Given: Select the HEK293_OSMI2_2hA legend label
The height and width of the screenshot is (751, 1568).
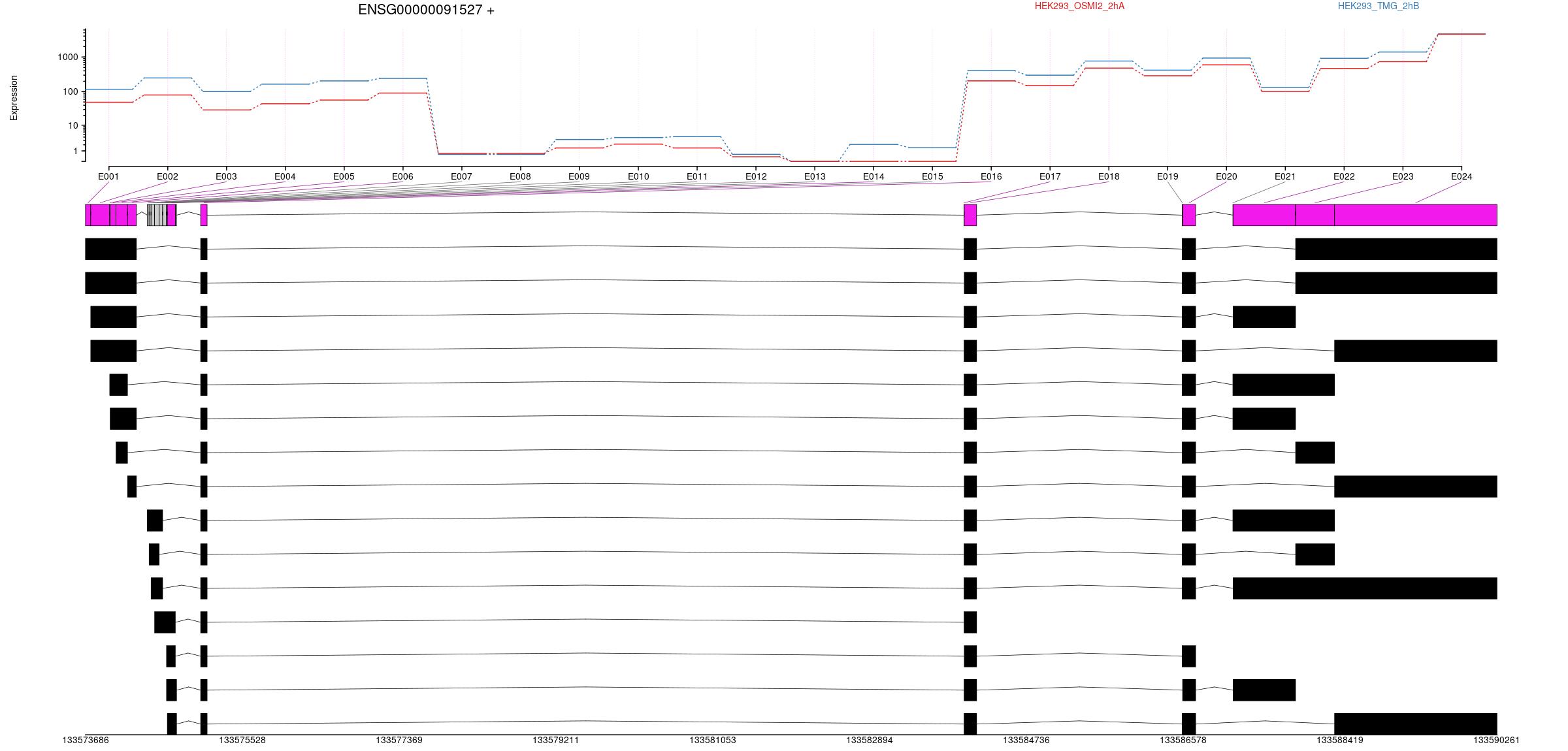Looking at the screenshot, I should (x=1079, y=6).
